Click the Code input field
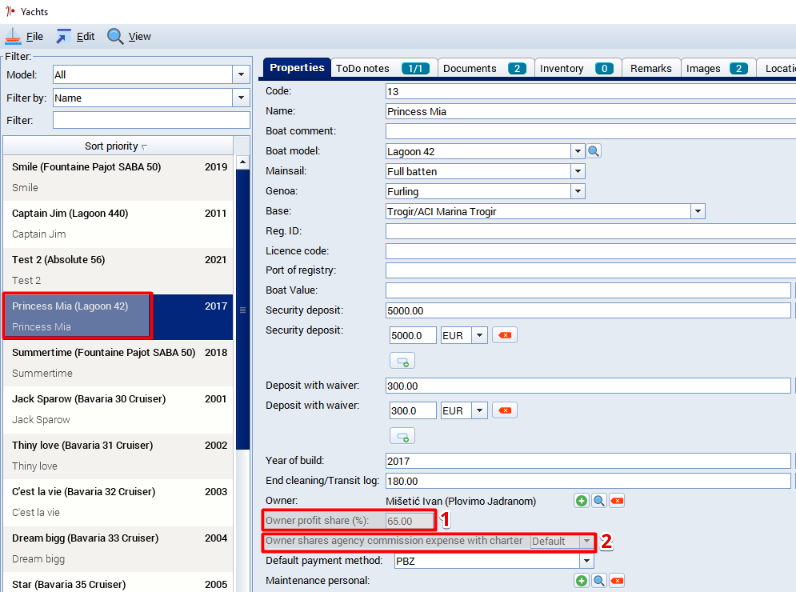 [x=590, y=91]
